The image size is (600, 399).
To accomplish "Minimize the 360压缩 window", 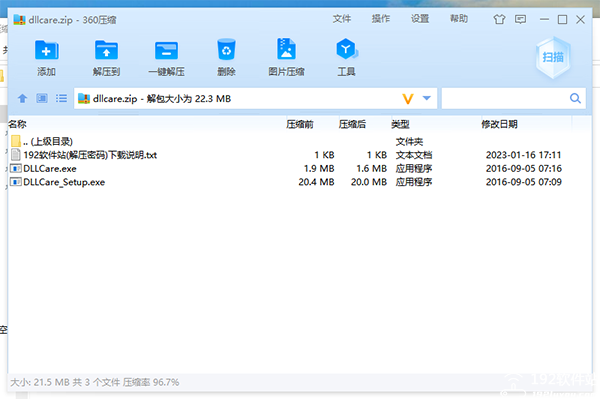I will tap(545, 19).
